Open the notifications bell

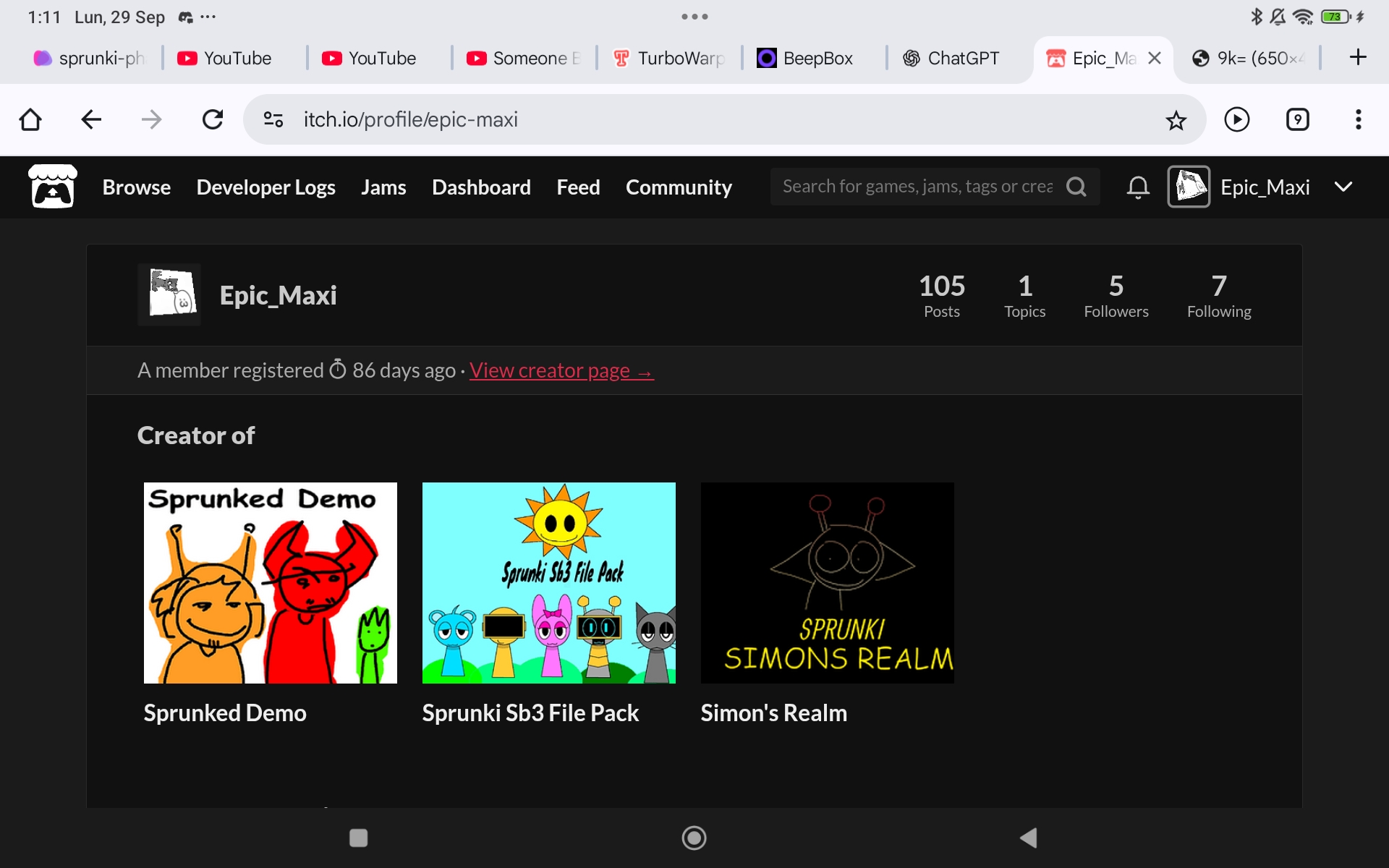(x=1137, y=187)
